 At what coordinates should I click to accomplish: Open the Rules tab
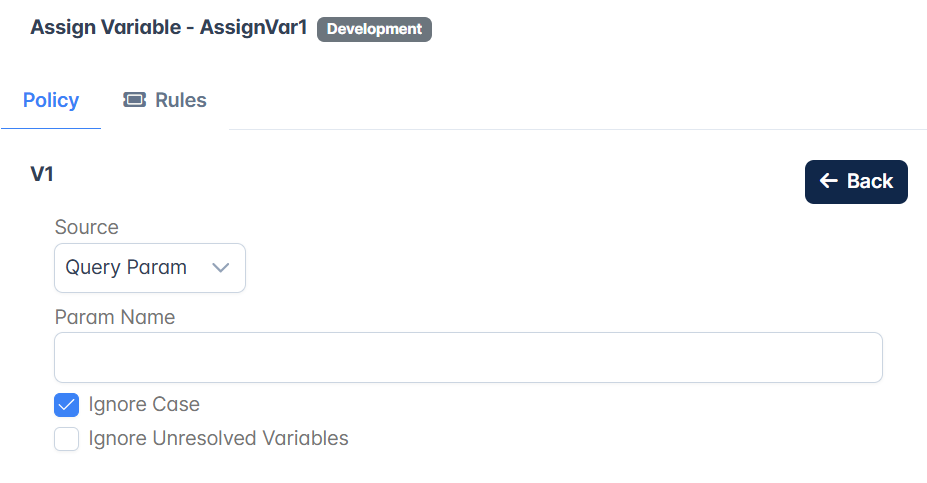[165, 101]
